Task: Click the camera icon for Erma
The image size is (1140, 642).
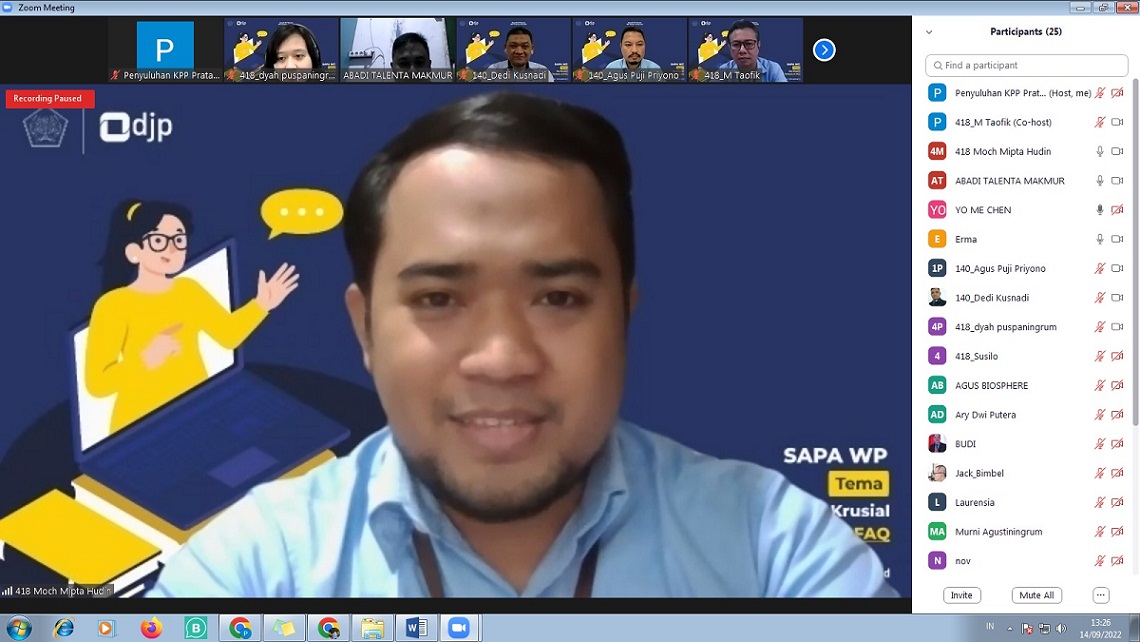Action: [1117, 240]
